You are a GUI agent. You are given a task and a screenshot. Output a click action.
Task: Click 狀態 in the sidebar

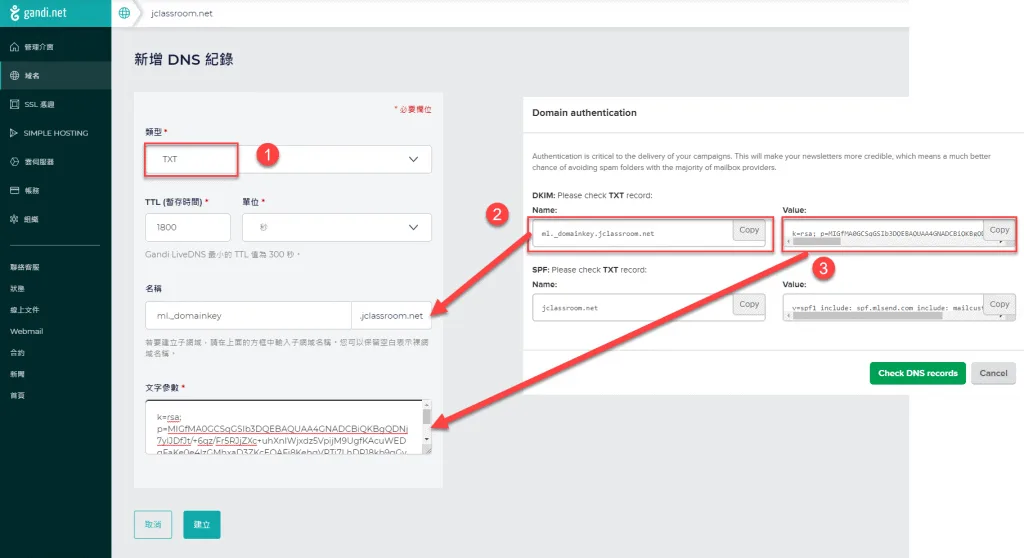pyautogui.click(x=17, y=289)
